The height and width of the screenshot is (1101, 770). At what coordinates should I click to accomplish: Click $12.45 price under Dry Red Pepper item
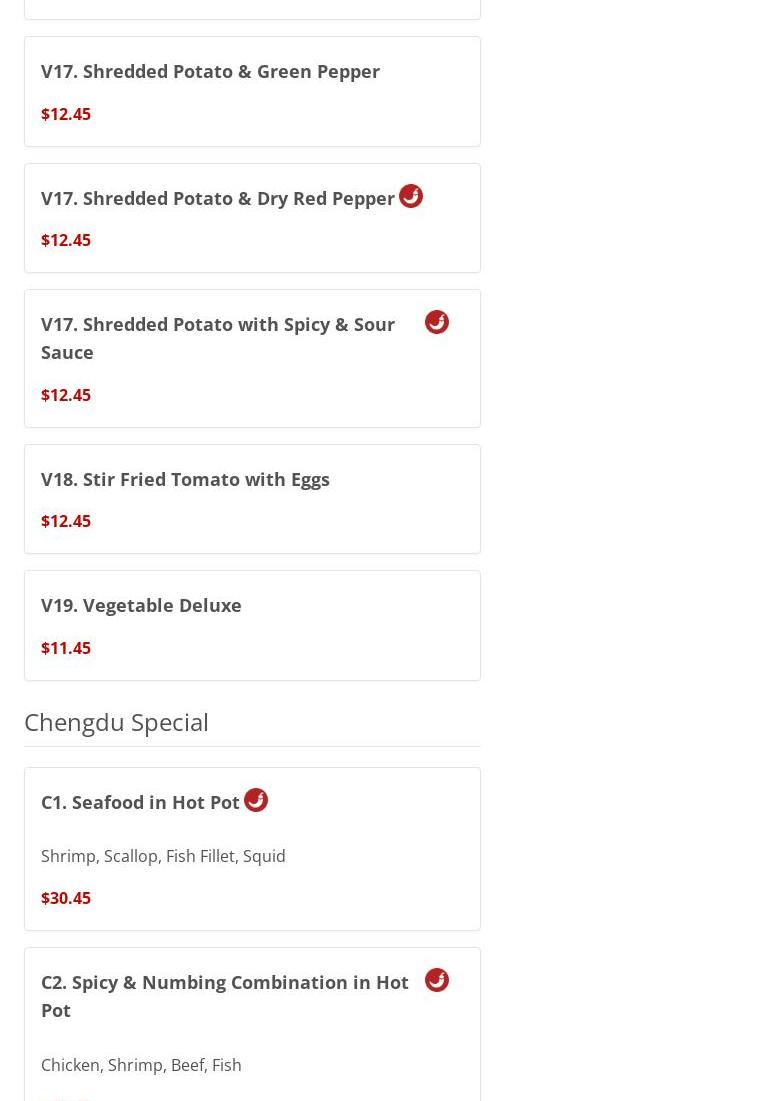pos(66,240)
